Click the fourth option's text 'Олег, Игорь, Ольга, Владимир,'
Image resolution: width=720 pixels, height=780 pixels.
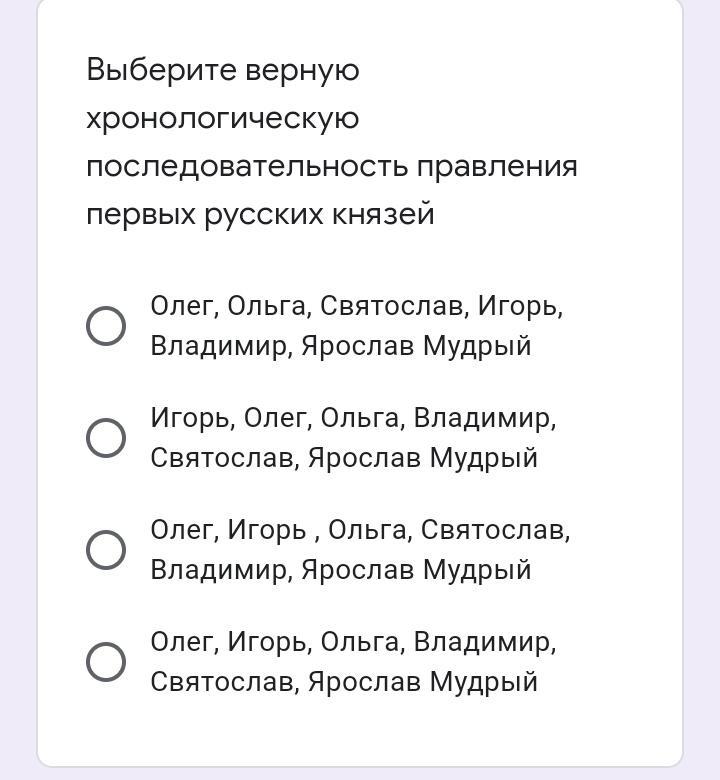pyautogui.click(x=353, y=642)
